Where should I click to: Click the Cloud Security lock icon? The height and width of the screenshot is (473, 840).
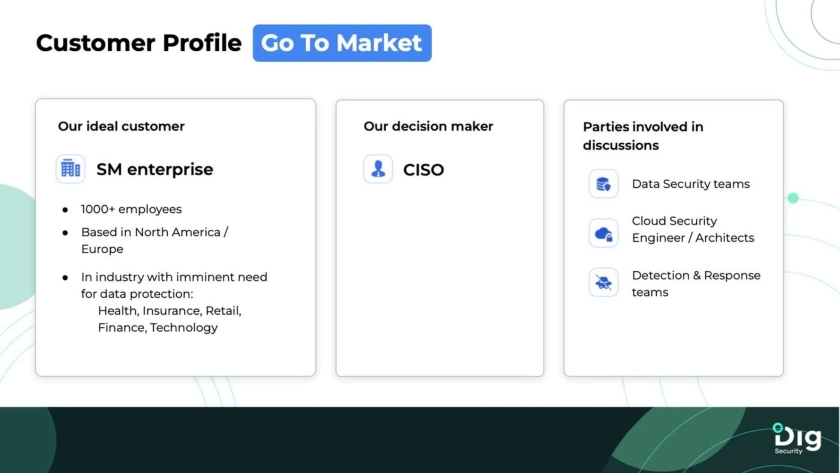tap(603, 233)
